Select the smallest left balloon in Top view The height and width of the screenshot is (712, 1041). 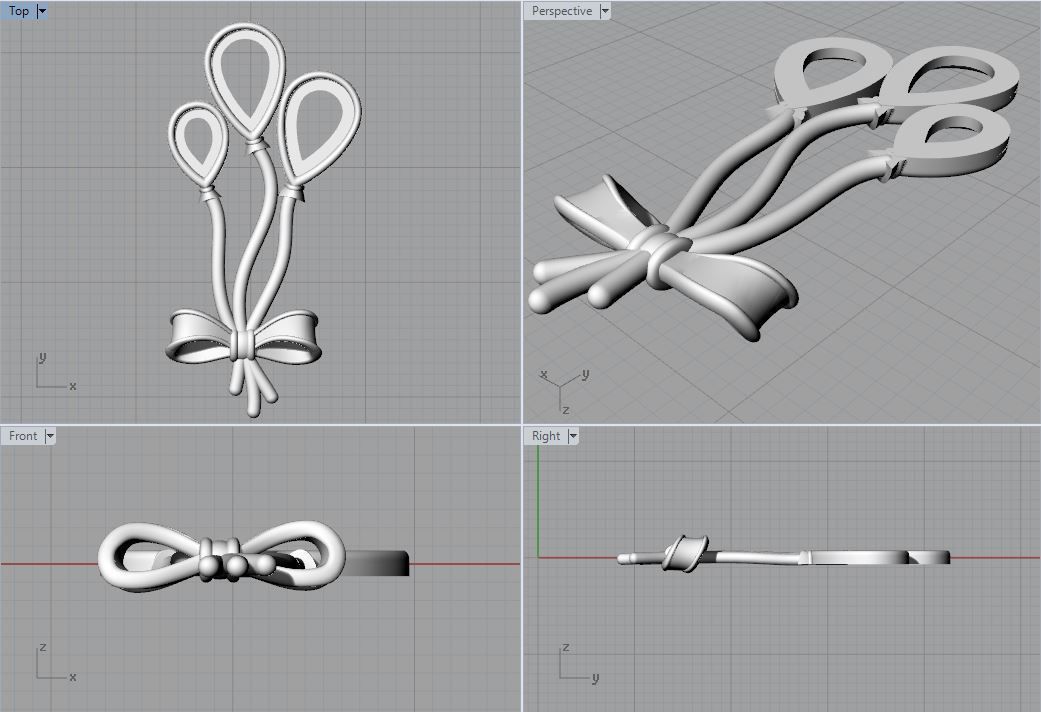[x=198, y=145]
